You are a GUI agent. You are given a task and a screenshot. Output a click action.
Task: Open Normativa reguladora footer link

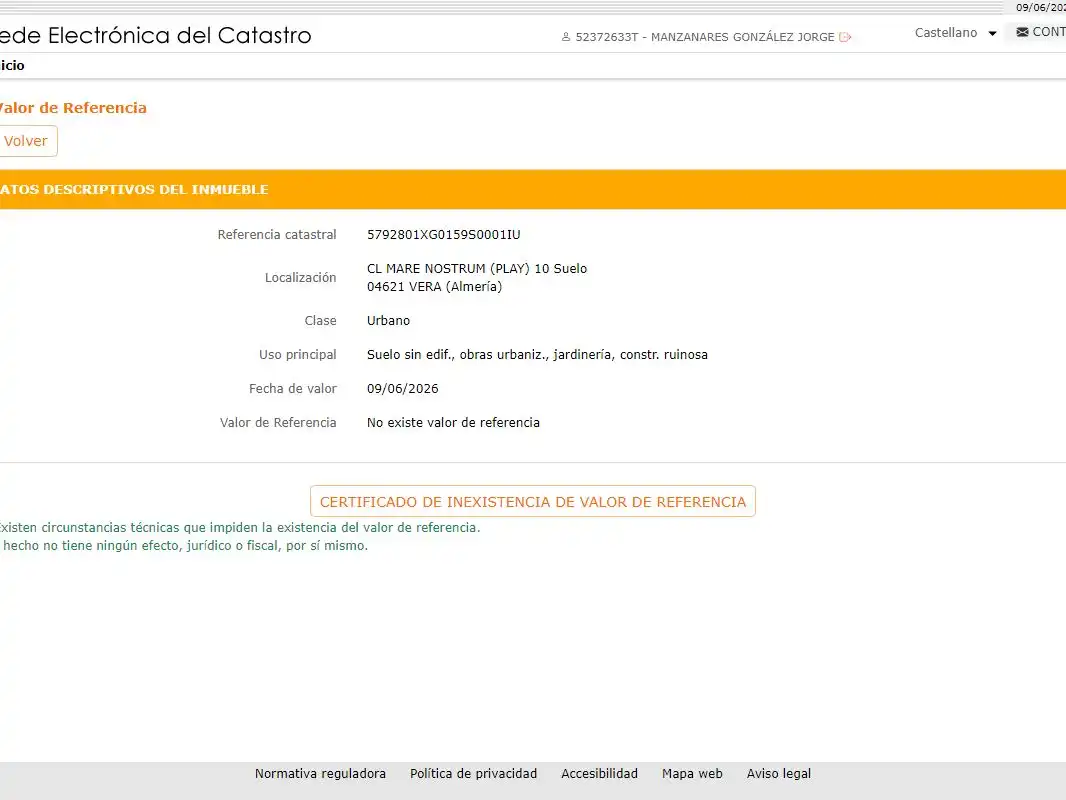(x=320, y=773)
